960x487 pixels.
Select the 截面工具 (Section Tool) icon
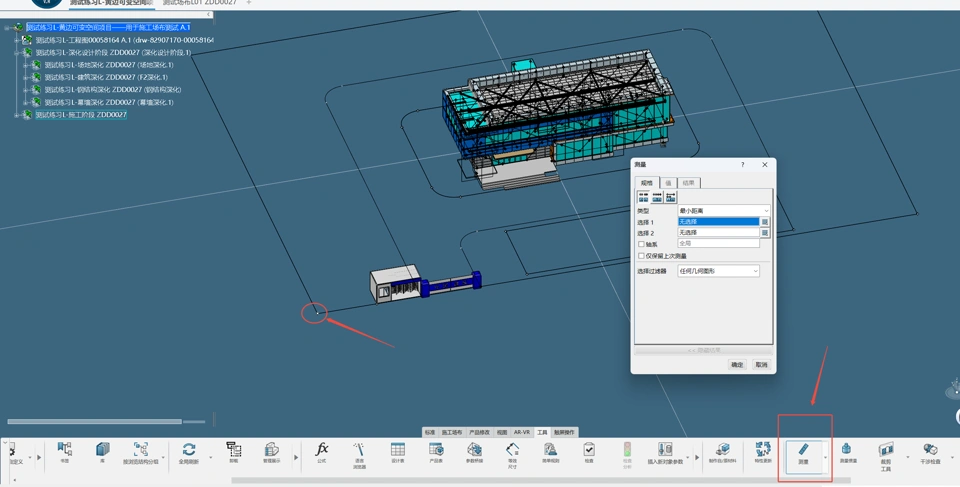pyautogui.click(x=886, y=452)
